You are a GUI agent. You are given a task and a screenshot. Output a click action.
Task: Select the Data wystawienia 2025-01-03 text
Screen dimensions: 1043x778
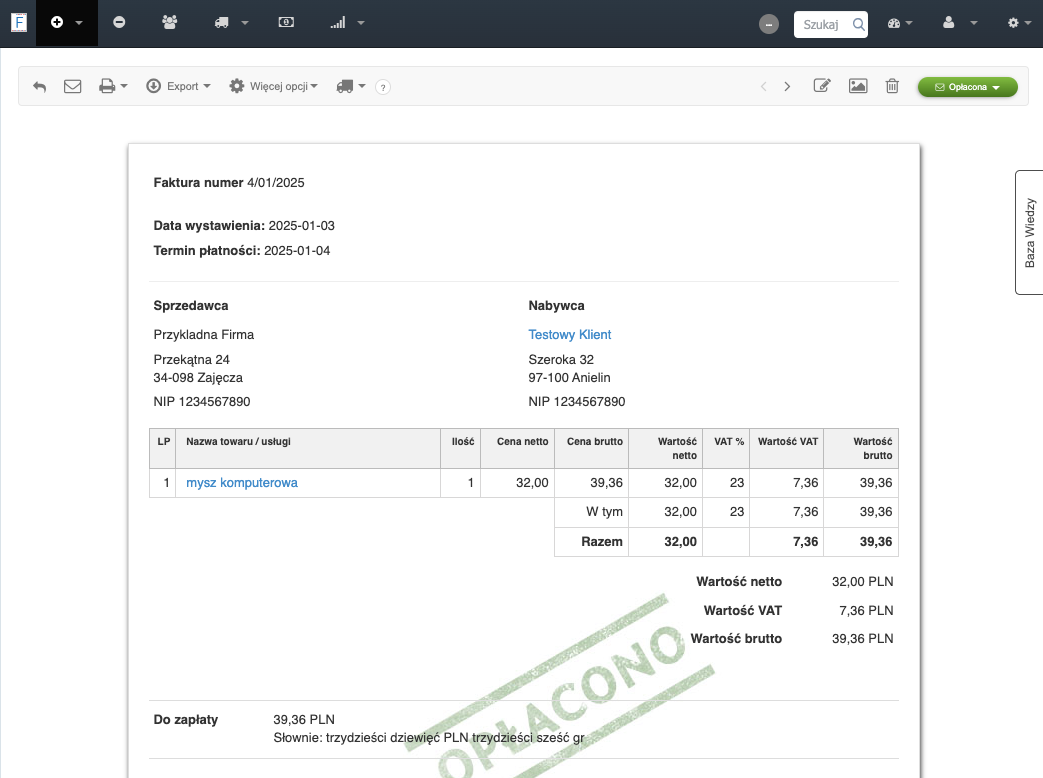pos(244,226)
